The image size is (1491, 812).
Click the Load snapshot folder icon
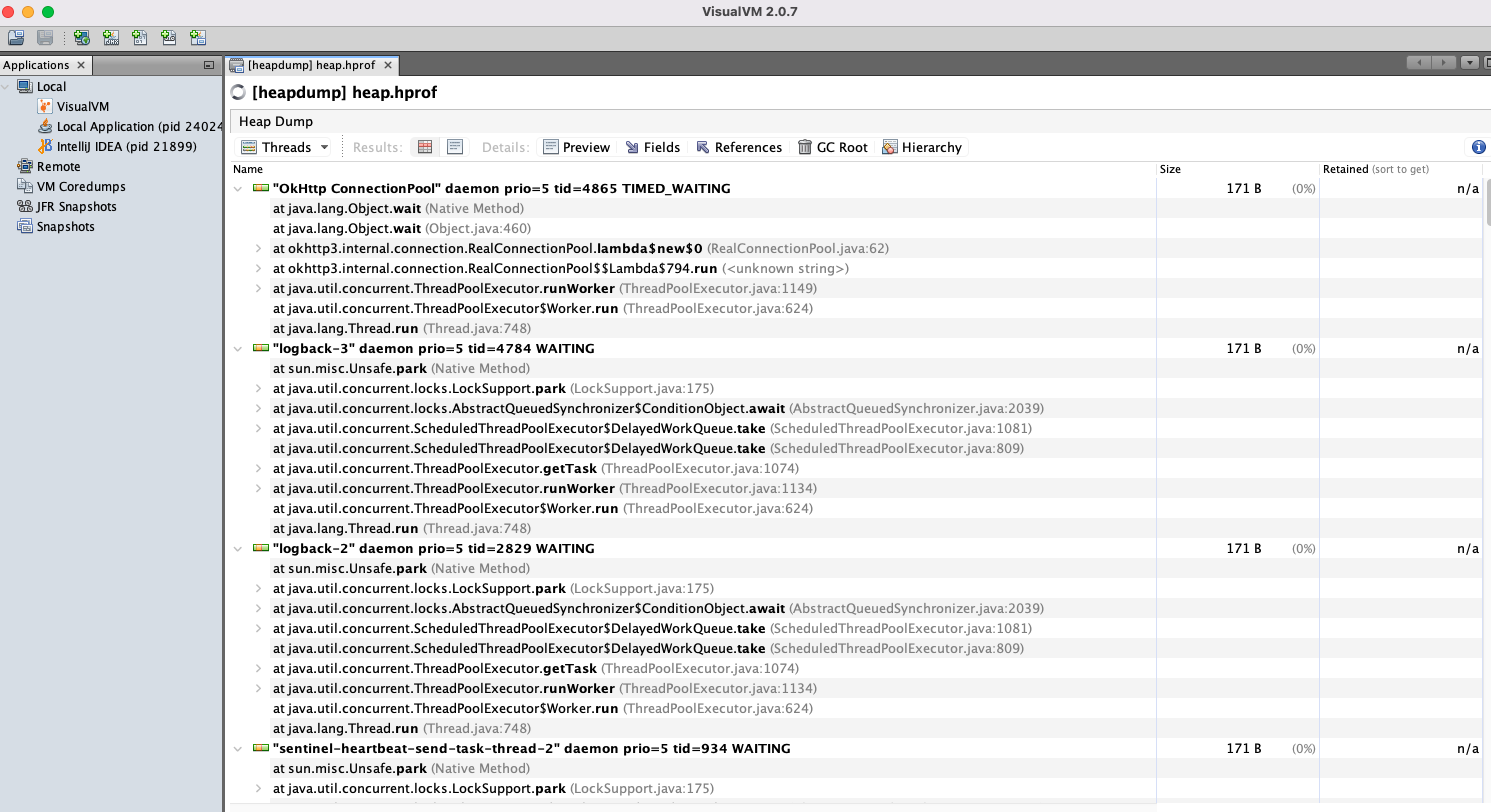point(16,38)
